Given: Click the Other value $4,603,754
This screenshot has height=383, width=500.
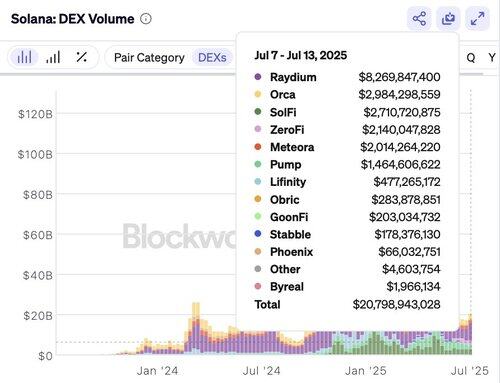Looking at the screenshot, I should coord(411,269).
